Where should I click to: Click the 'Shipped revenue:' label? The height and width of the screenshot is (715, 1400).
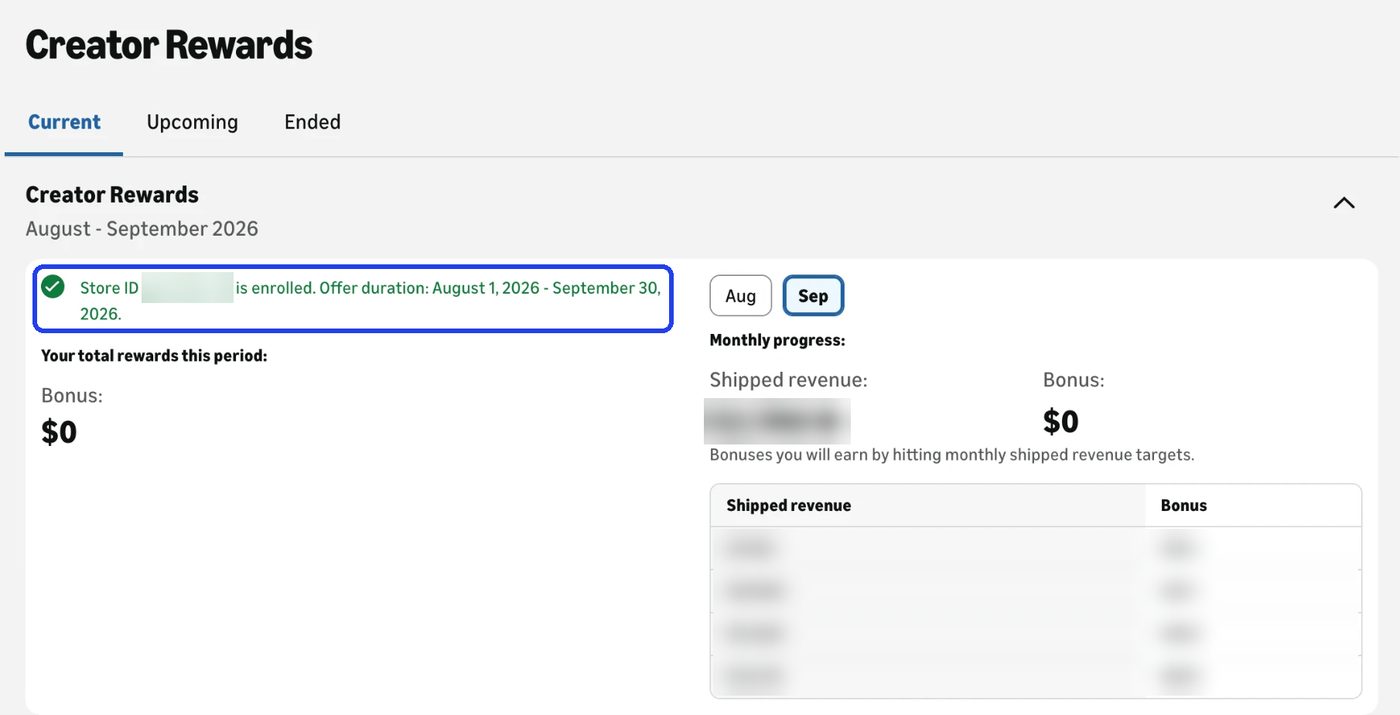788,380
